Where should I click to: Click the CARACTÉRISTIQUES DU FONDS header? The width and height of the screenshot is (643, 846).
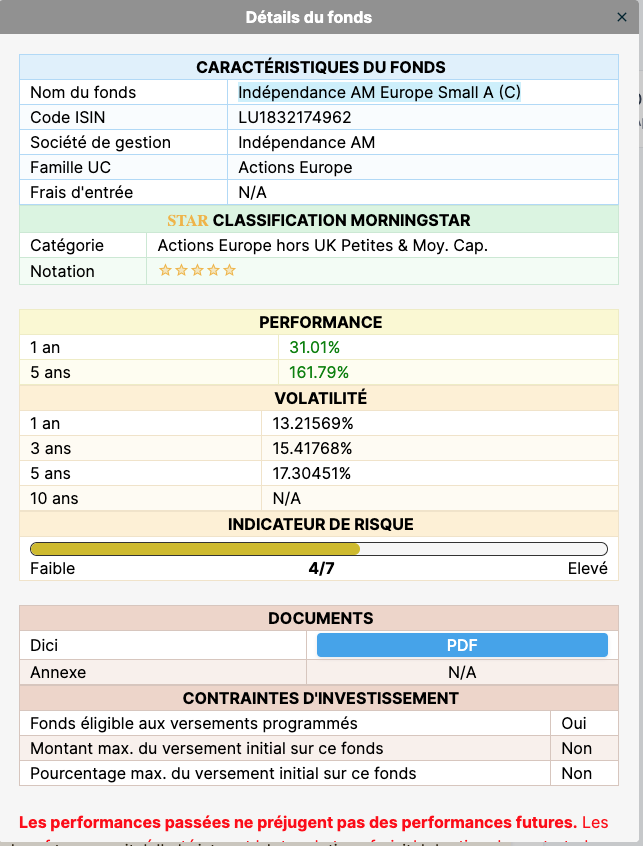[x=320, y=67]
